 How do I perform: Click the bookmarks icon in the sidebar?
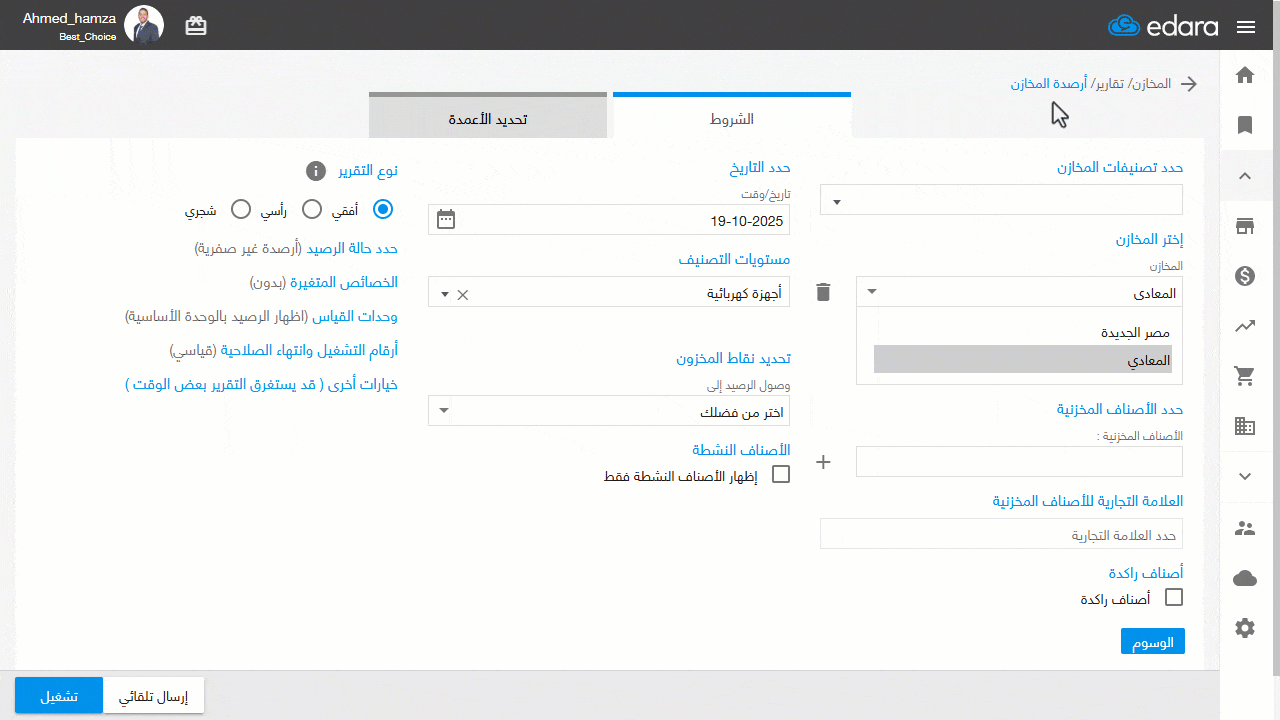(x=1245, y=125)
